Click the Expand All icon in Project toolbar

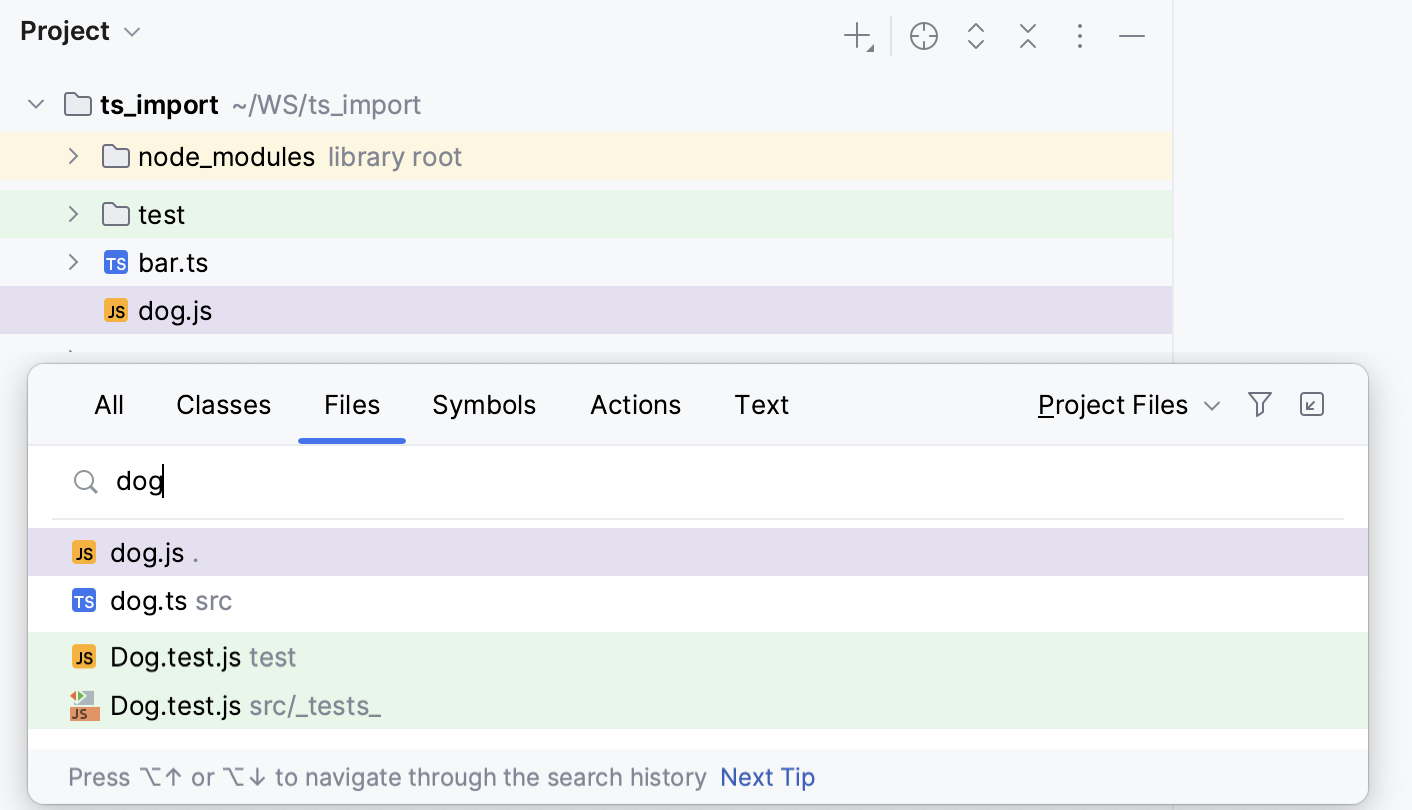(975, 36)
